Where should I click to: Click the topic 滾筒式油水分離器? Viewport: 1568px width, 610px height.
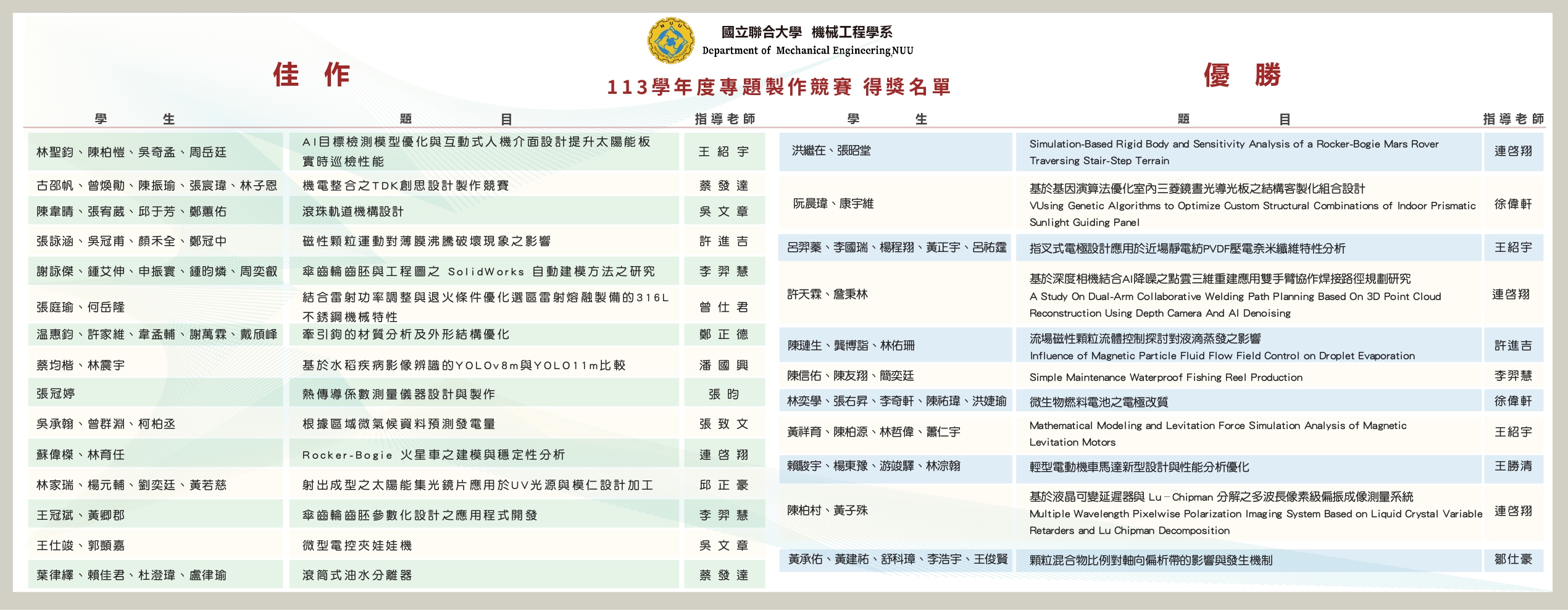coord(357,575)
